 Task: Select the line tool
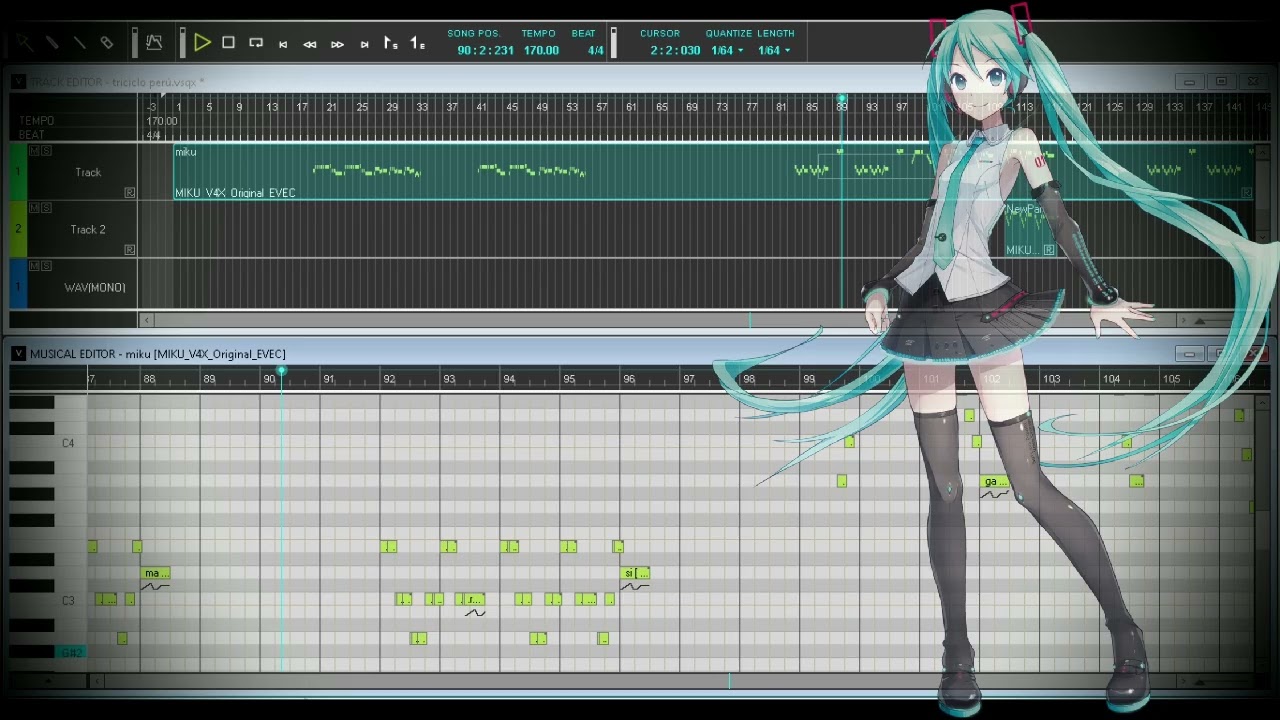(x=79, y=43)
